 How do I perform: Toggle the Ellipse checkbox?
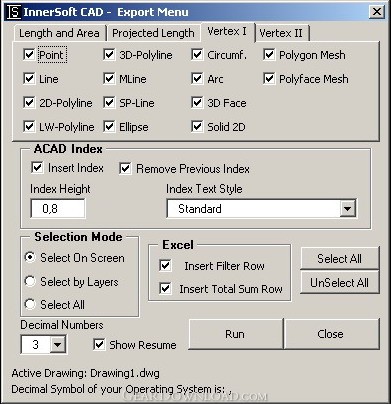pyautogui.click(x=109, y=126)
